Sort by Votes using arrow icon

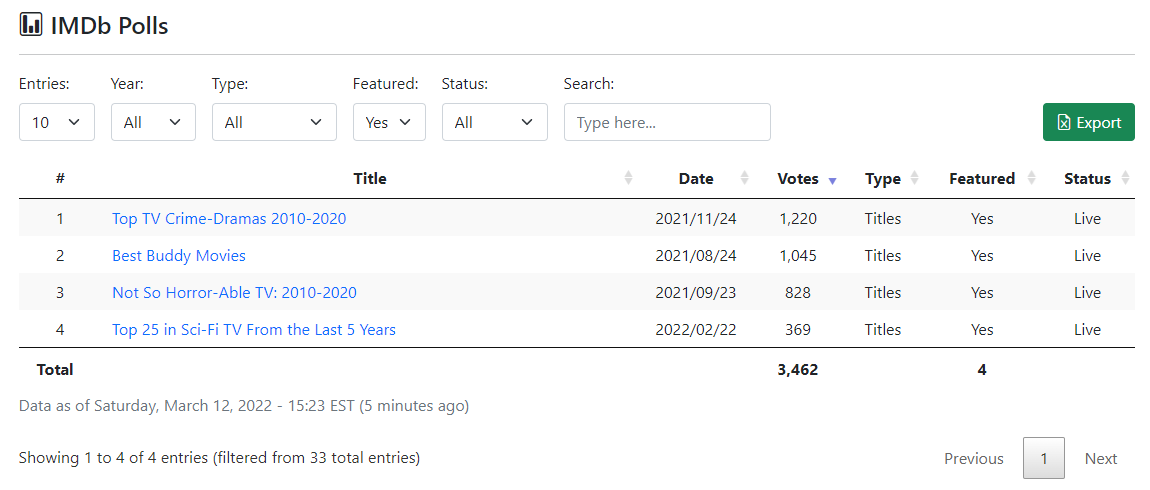pyautogui.click(x=832, y=180)
